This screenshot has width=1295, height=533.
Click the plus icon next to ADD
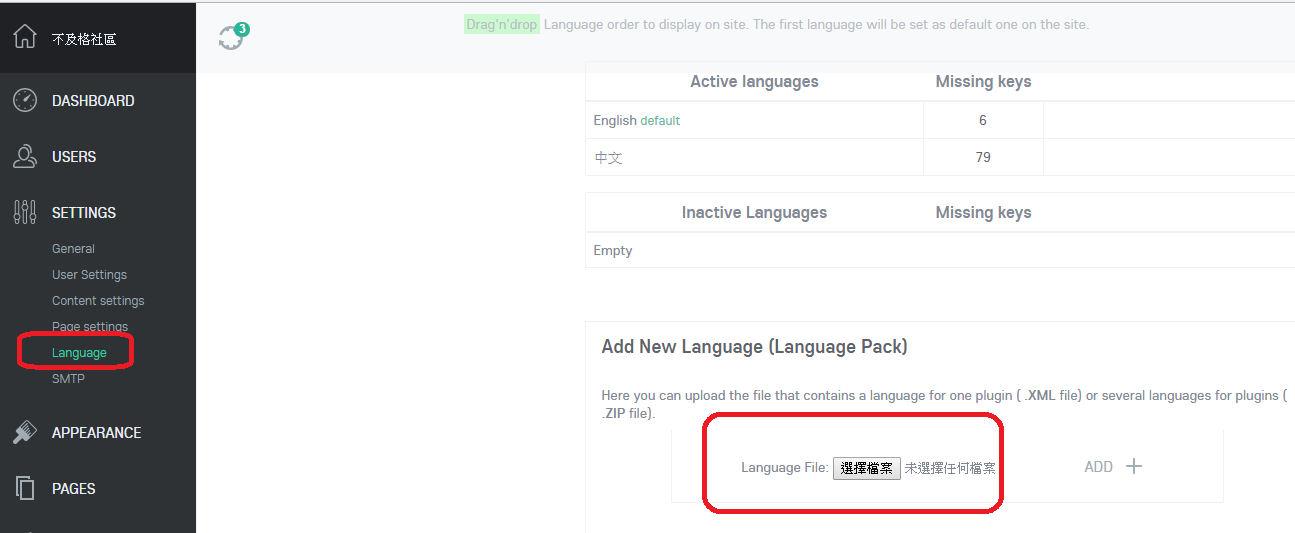[x=1134, y=466]
